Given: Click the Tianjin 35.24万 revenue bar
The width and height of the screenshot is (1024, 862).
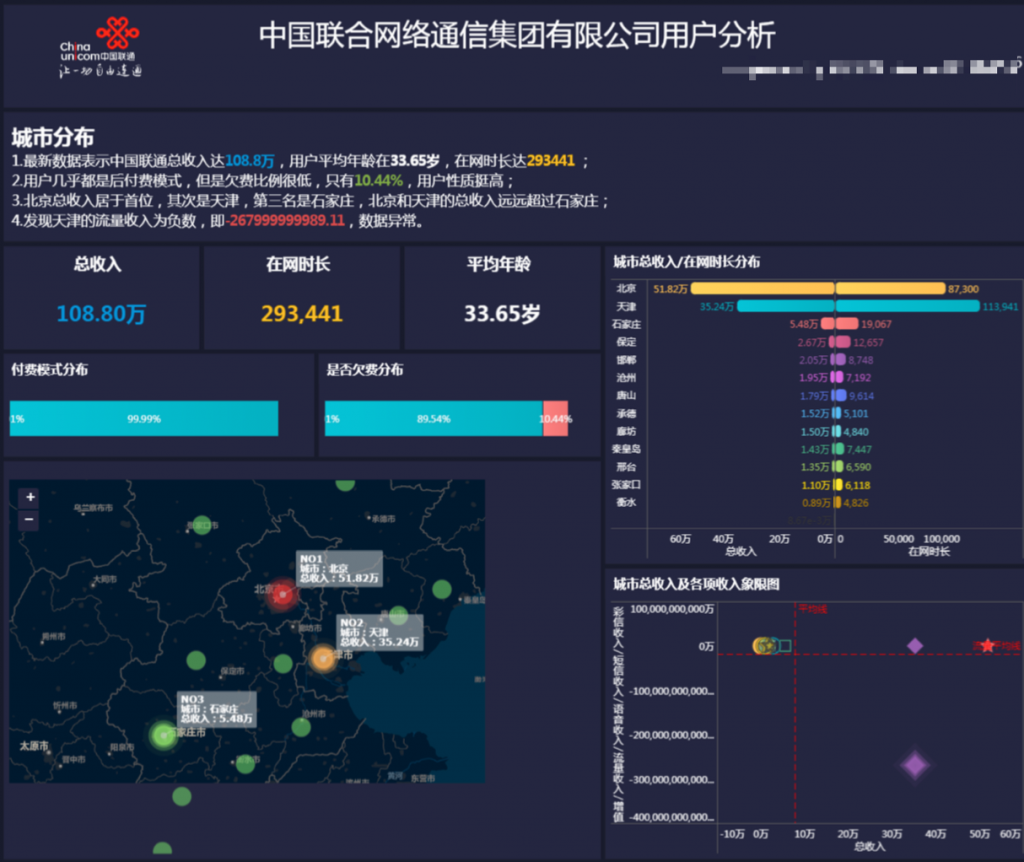Looking at the screenshot, I should tap(786, 306).
